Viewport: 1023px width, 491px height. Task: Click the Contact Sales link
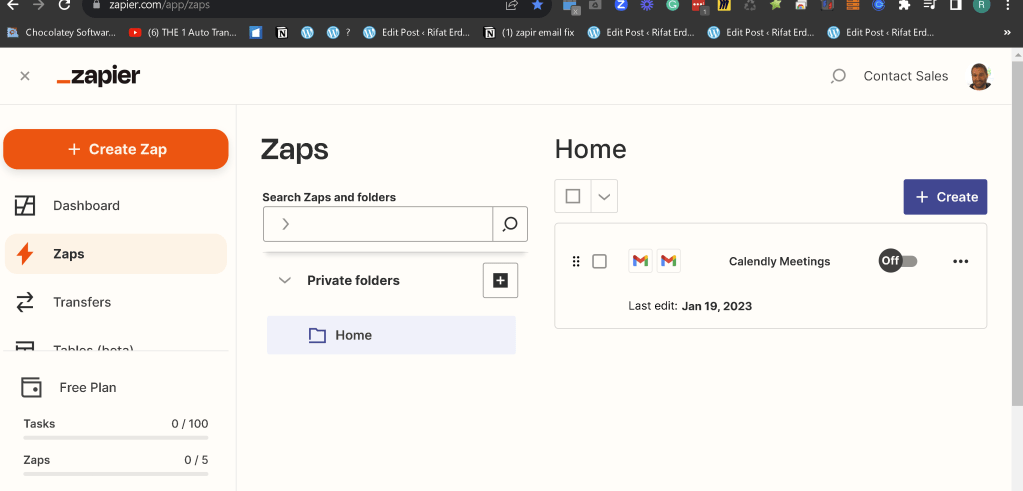point(906,76)
